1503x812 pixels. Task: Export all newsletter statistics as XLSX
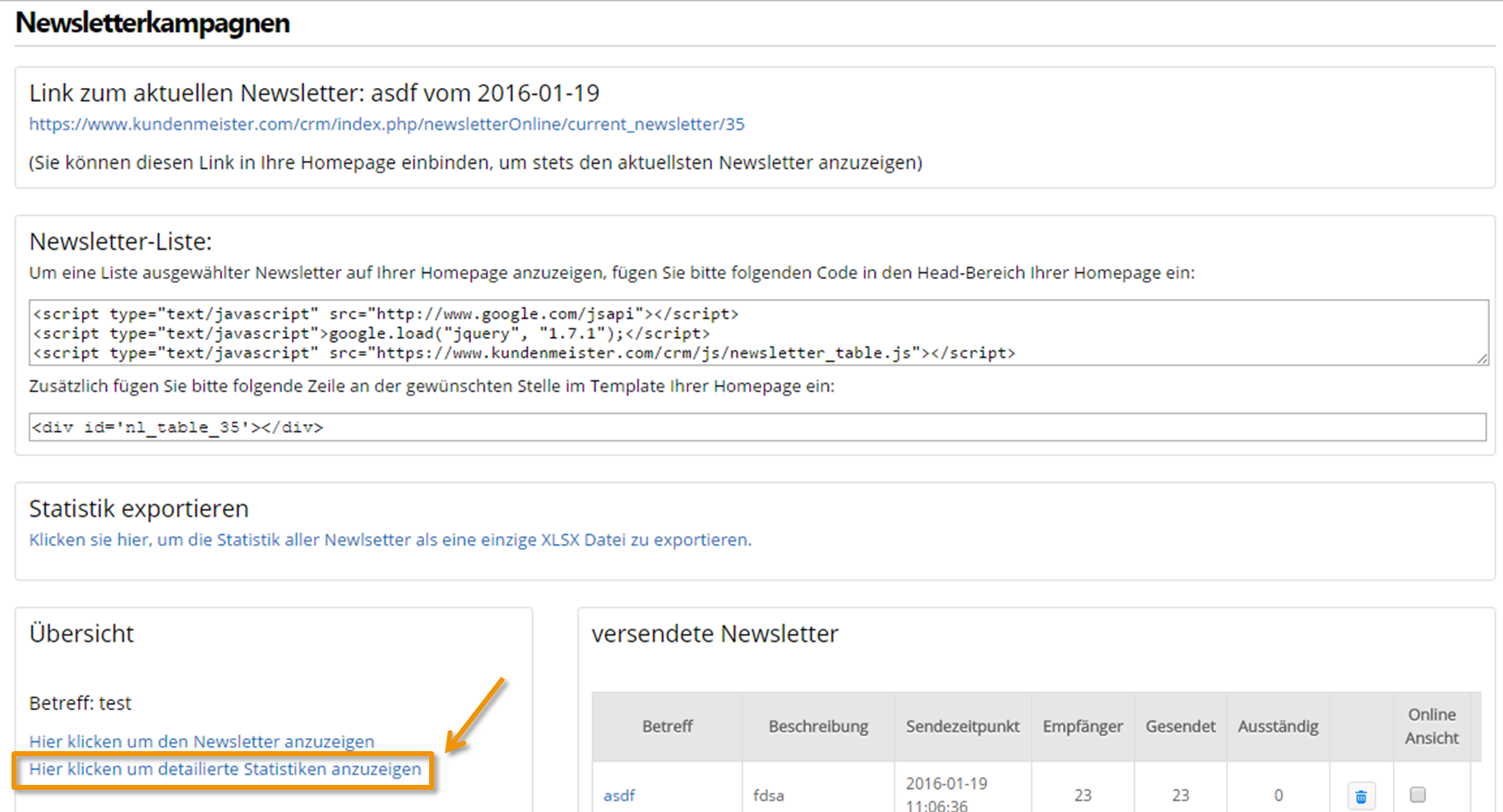click(x=390, y=540)
